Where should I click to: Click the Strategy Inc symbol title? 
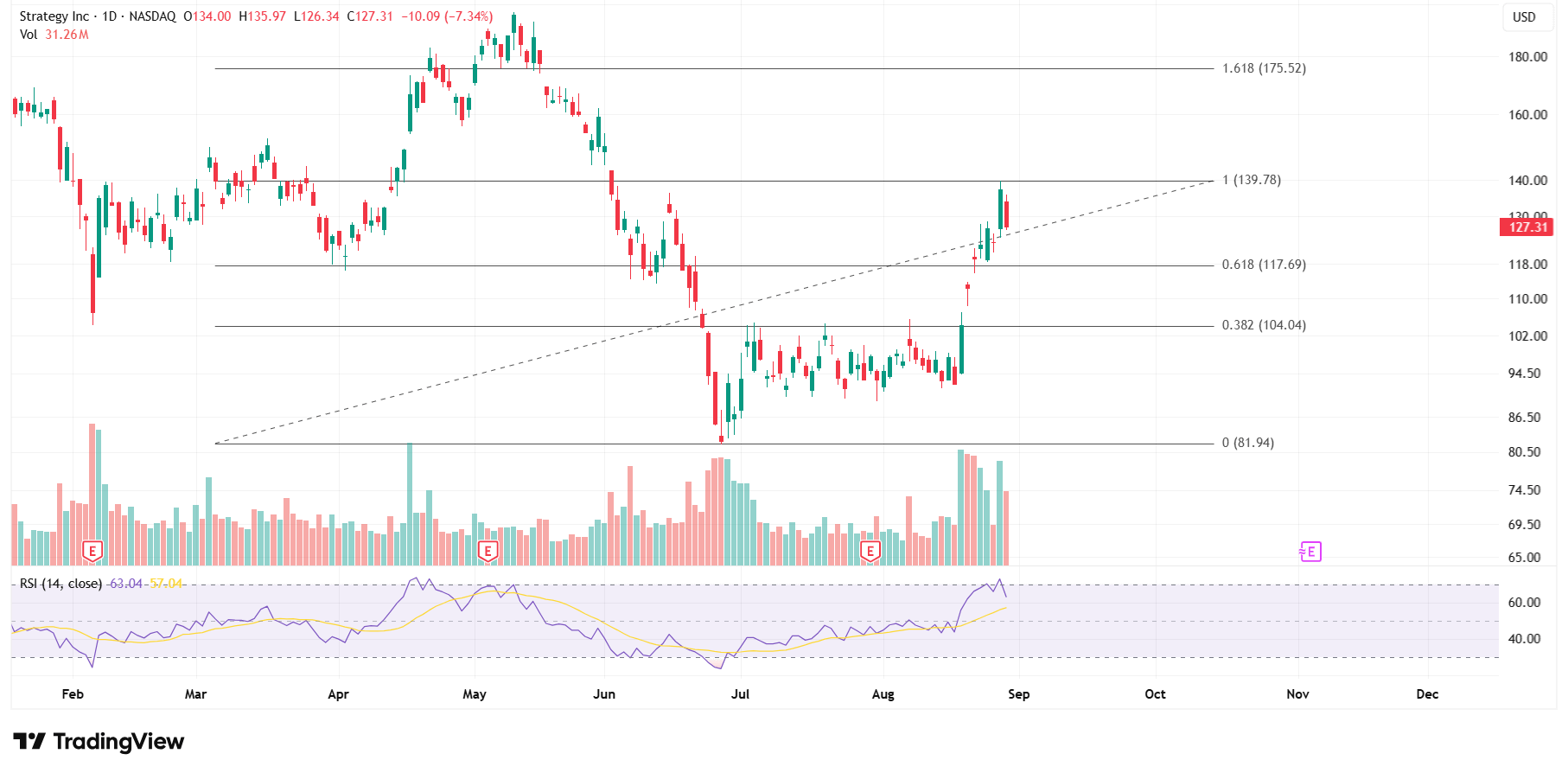54,16
